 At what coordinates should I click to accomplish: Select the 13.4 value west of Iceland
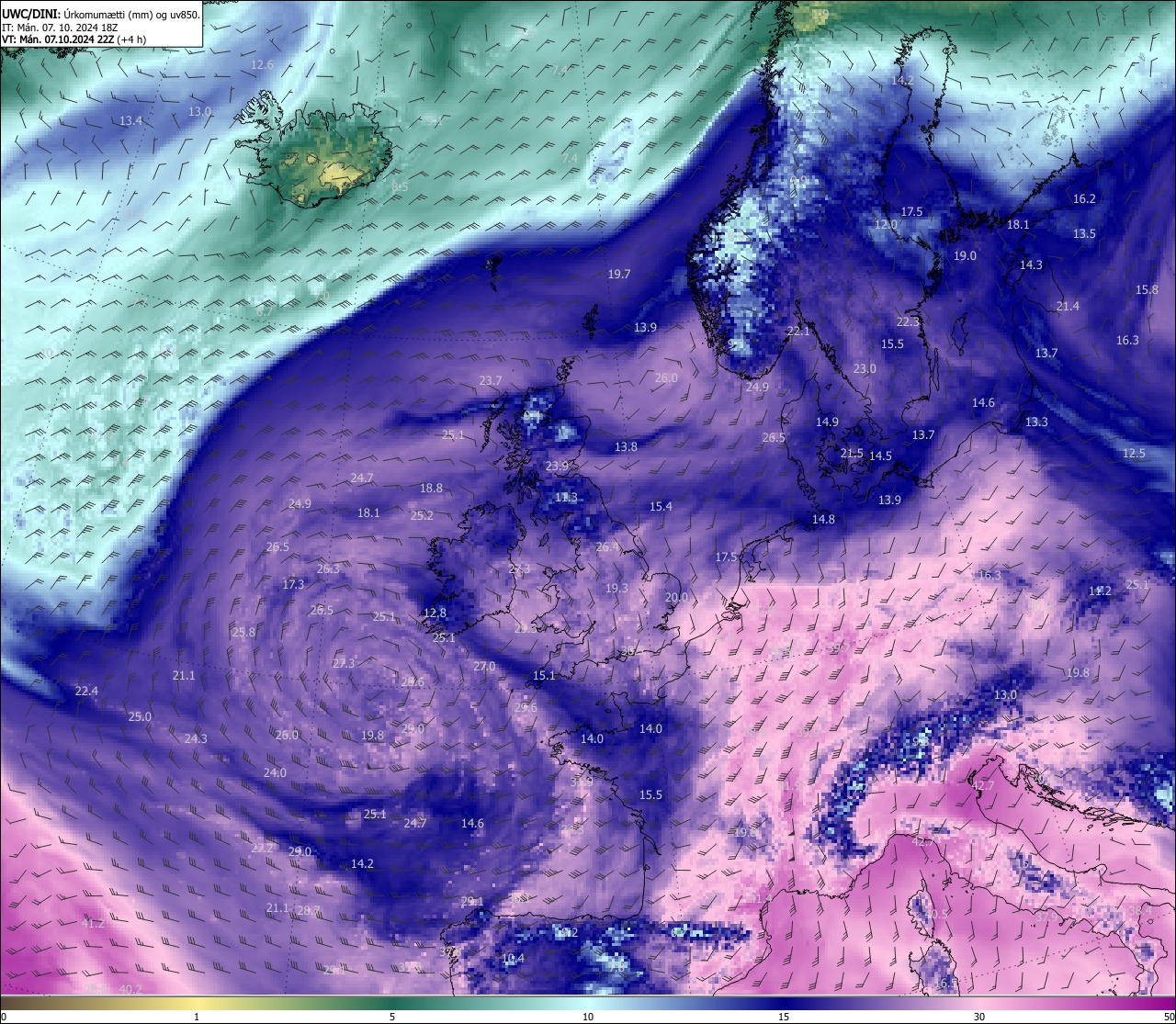[x=131, y=121]
